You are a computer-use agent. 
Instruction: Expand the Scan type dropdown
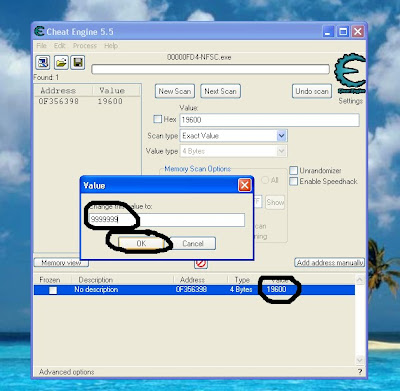281,136
